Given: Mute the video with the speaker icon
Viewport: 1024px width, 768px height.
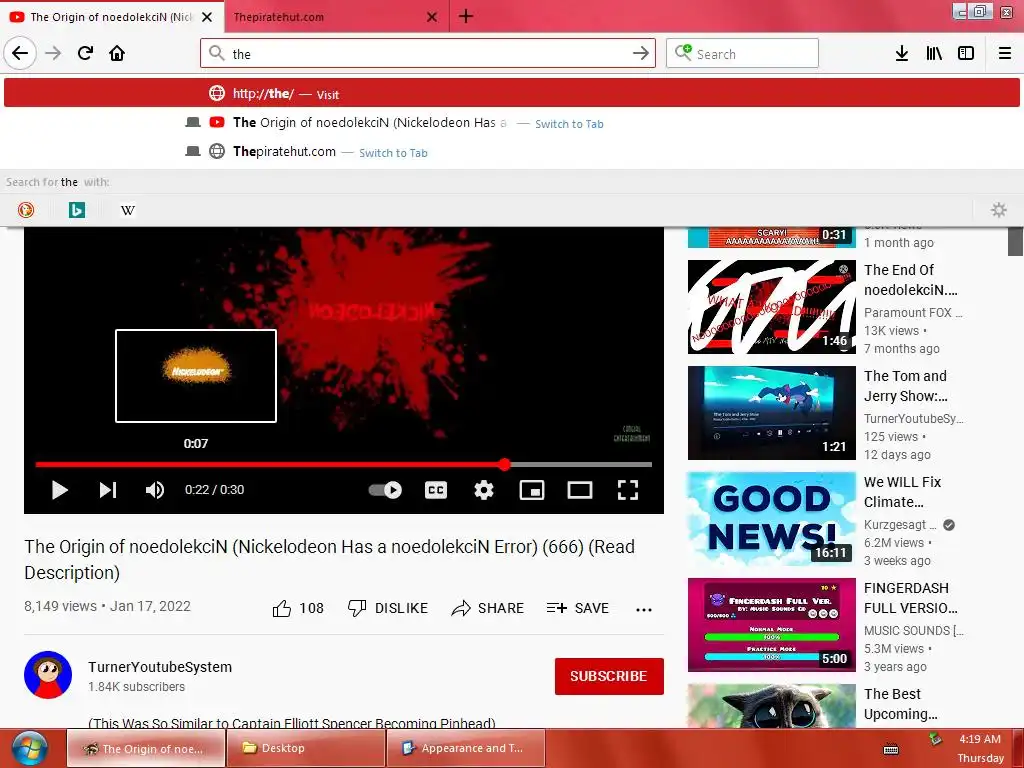Looking at the screenshot, I should coord(155,490).
